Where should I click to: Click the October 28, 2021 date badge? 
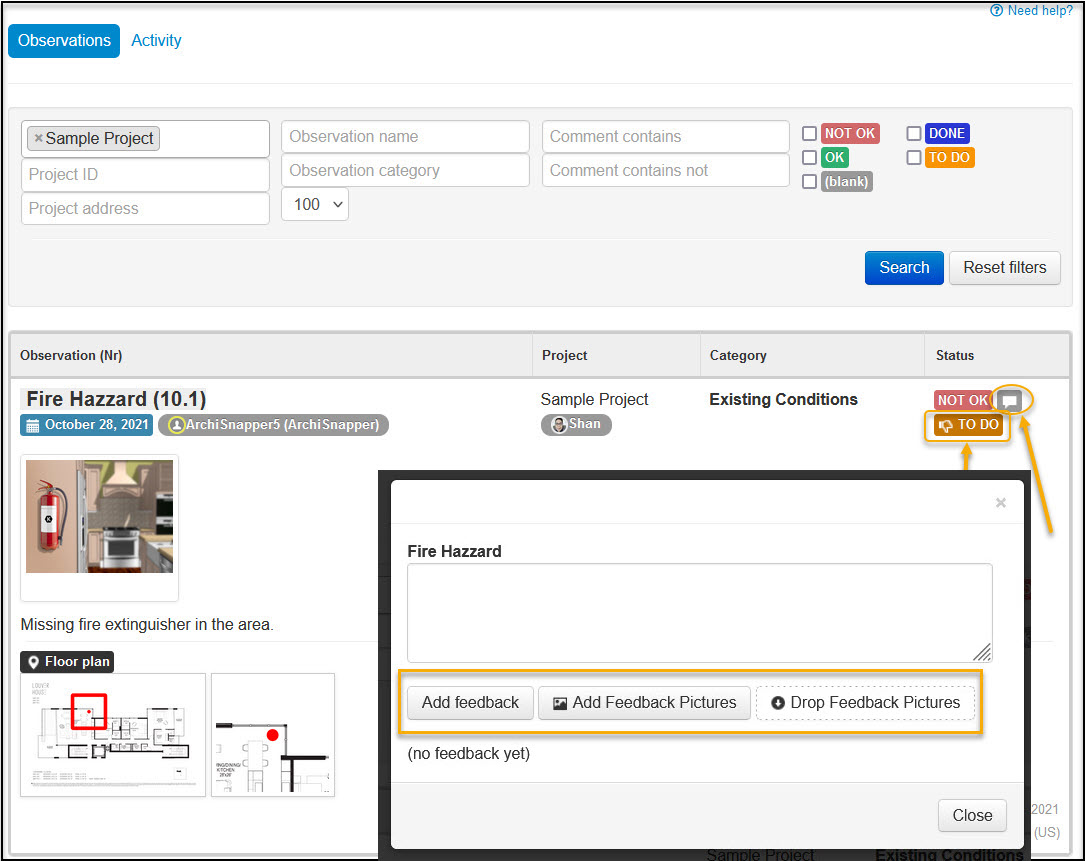tap(86, 424)
